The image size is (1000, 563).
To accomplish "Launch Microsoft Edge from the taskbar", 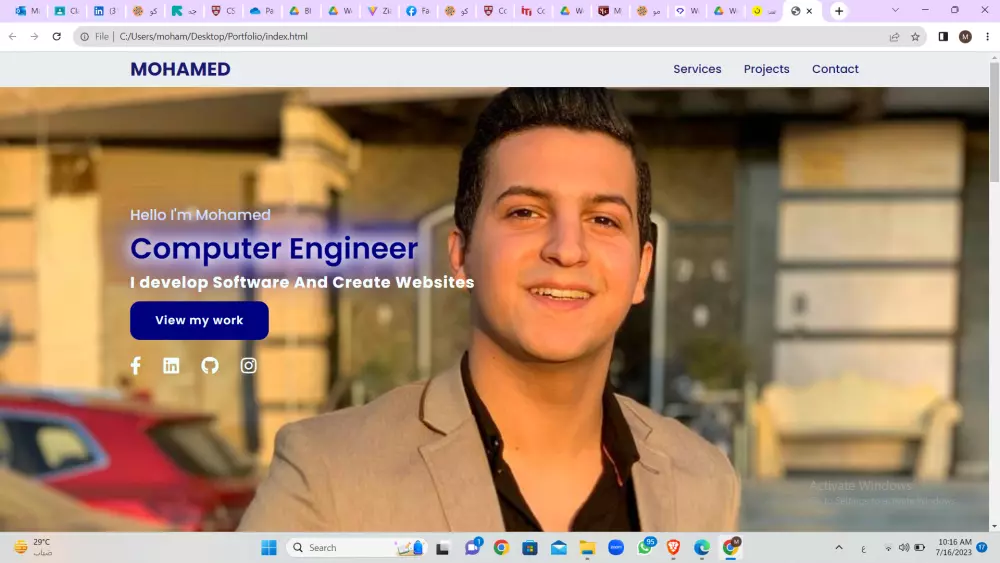I will pos(702,548).
